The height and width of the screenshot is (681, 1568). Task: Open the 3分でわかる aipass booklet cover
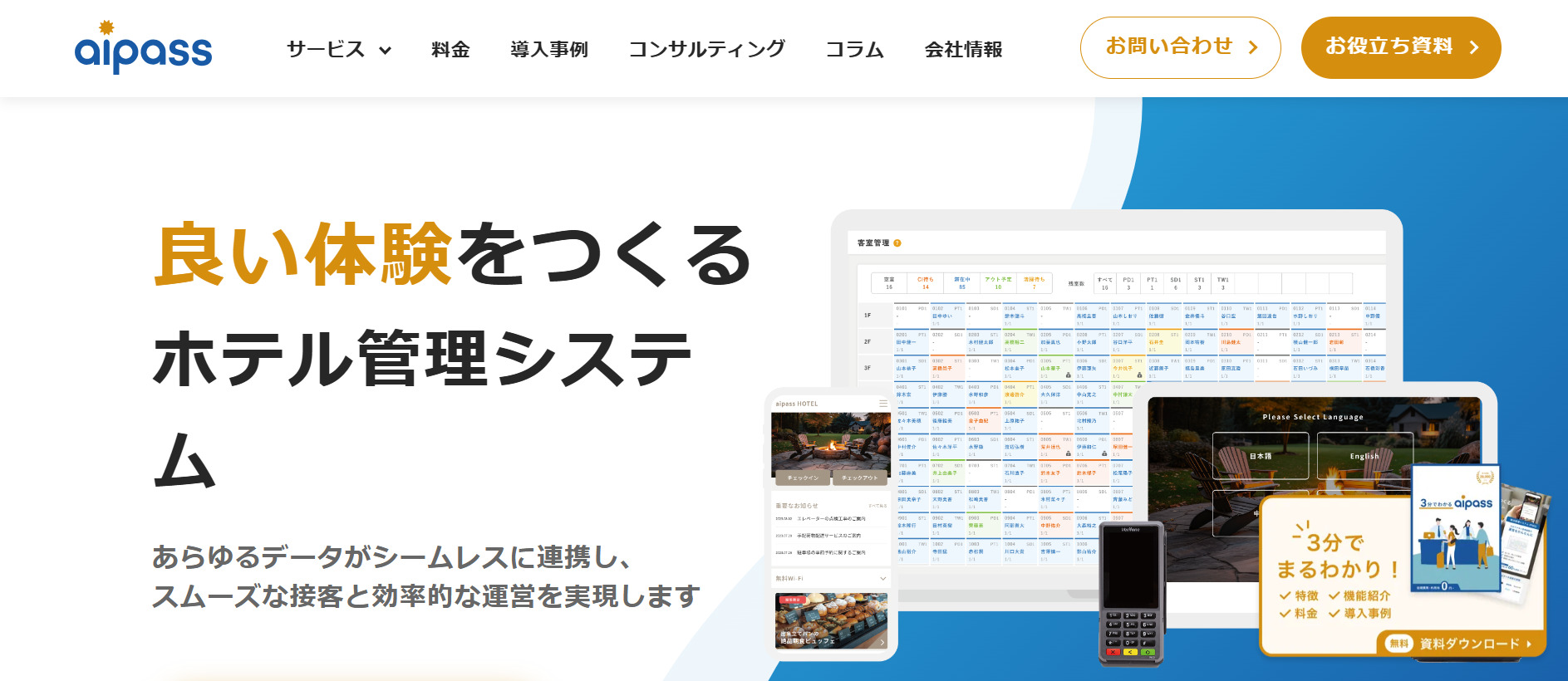pos(1456,528)
